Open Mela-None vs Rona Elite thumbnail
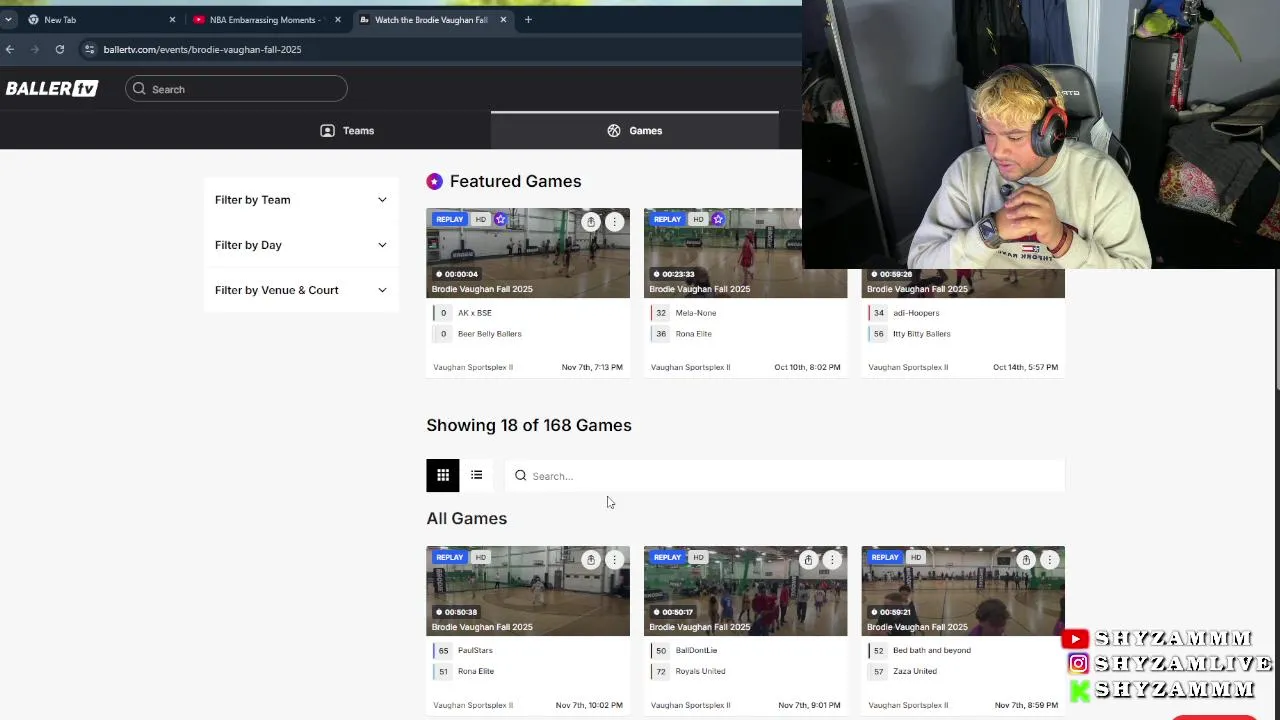Screen dimensions: 1280x720 745,253
